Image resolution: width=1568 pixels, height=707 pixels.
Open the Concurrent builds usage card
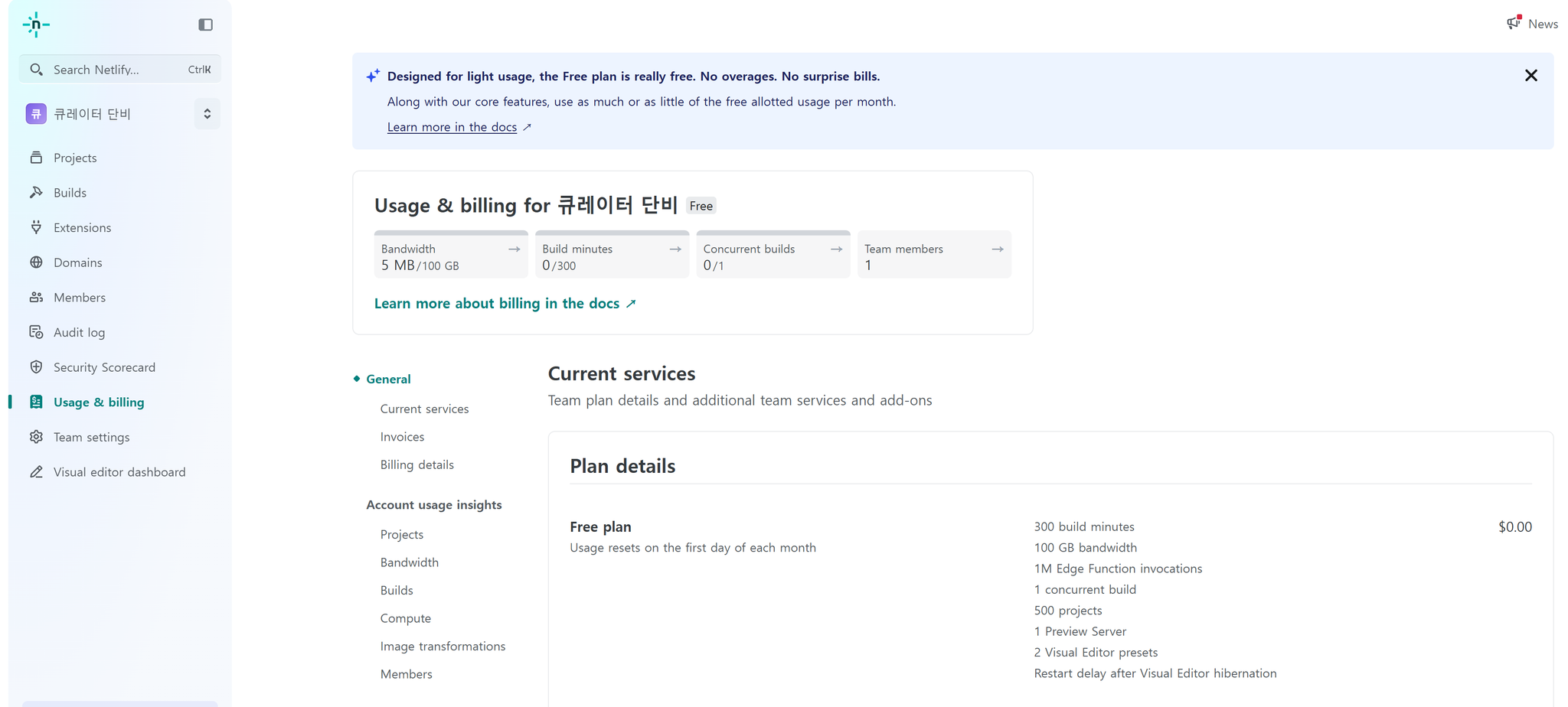tap(773, 255)
